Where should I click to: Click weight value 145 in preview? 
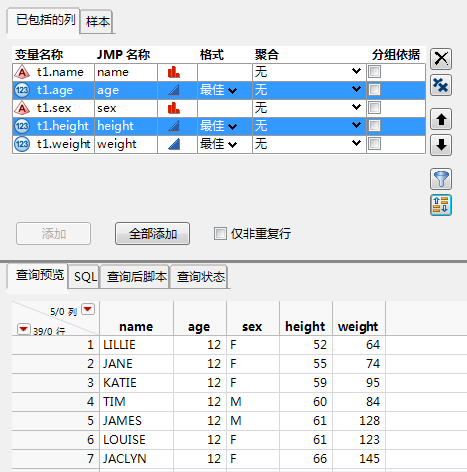click(359, 459)
